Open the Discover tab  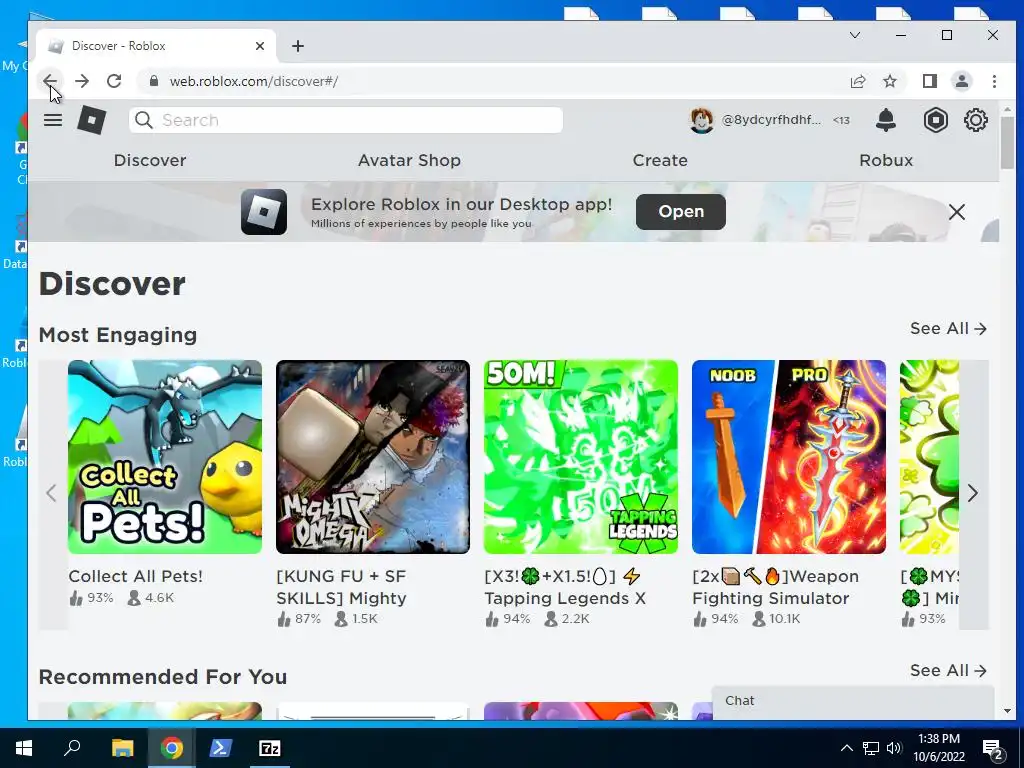(x=150, y=160)
